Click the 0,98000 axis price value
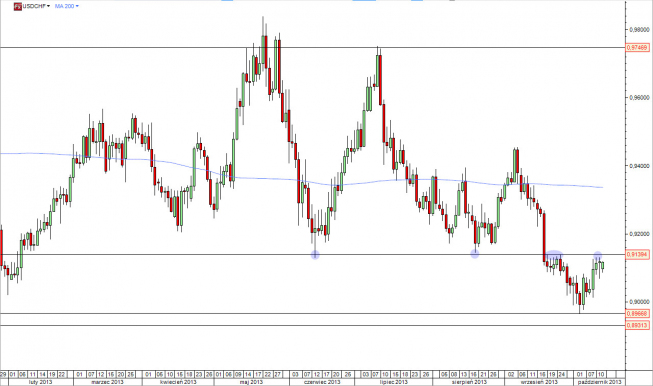Viewport: 653px width, 386px height. click(x=639, y=30)
